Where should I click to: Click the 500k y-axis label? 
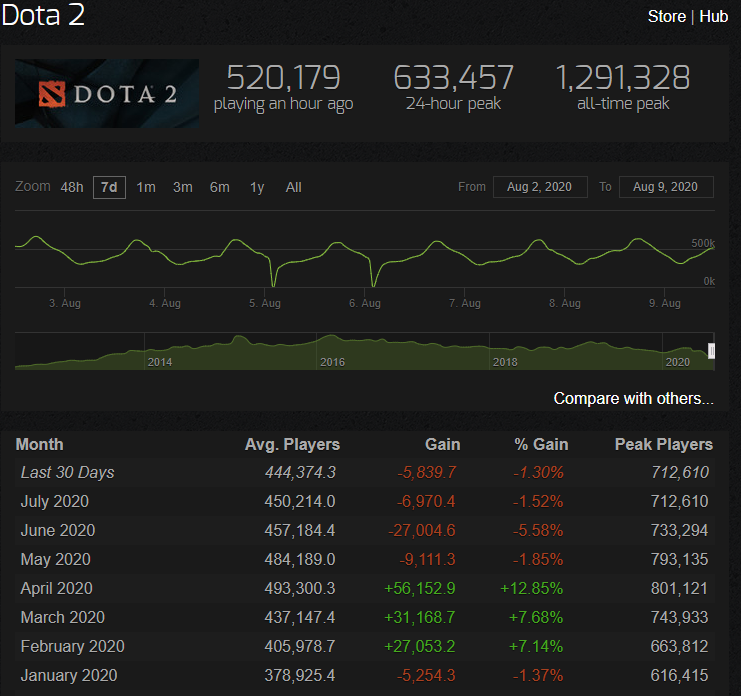point(703,243)
